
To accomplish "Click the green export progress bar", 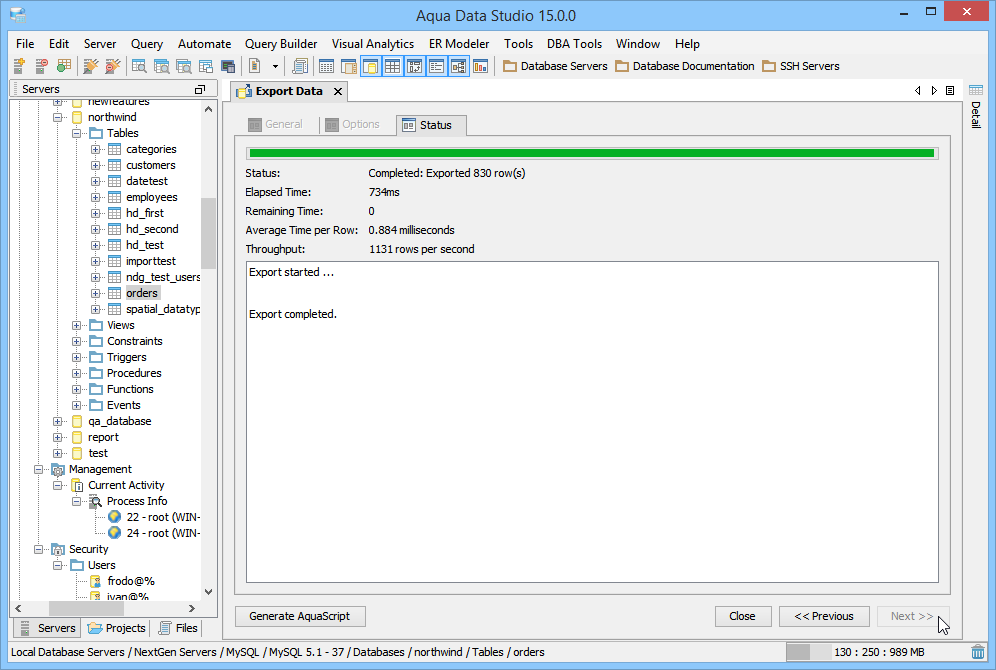I will click(592, 153).
